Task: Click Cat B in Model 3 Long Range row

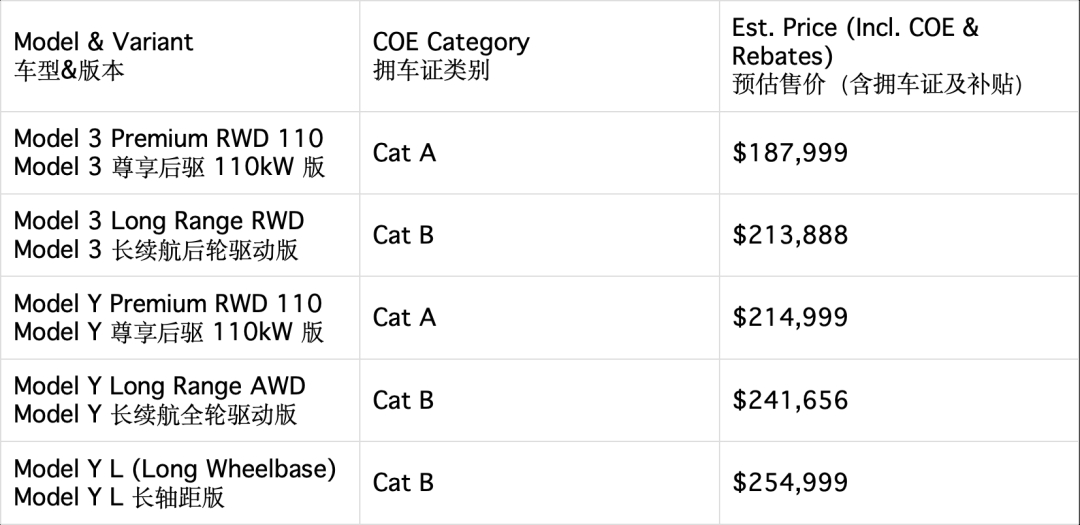Action: click(403, 235)
